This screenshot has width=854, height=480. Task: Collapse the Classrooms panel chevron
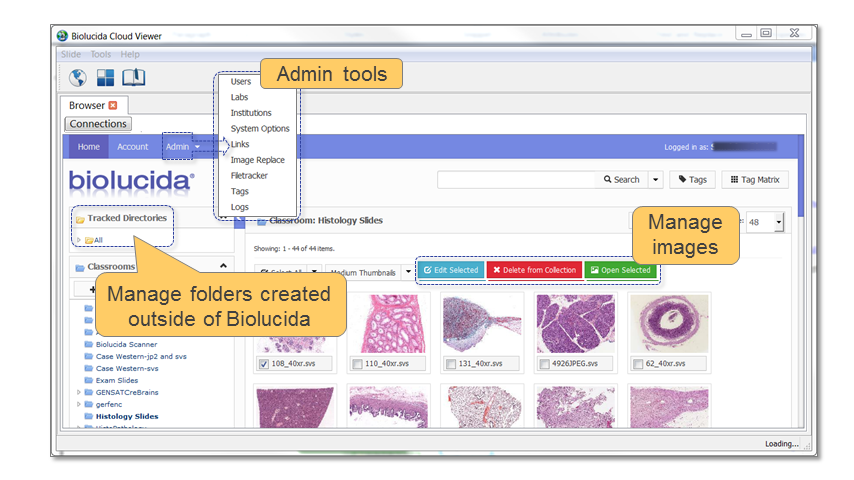coord(223,266)
